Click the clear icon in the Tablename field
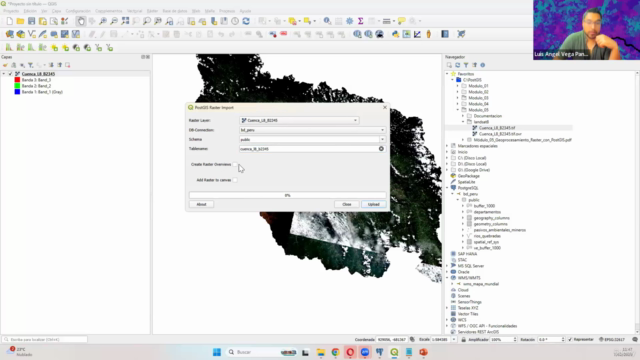Screen dimensions: 640x360 coord(381,149)
